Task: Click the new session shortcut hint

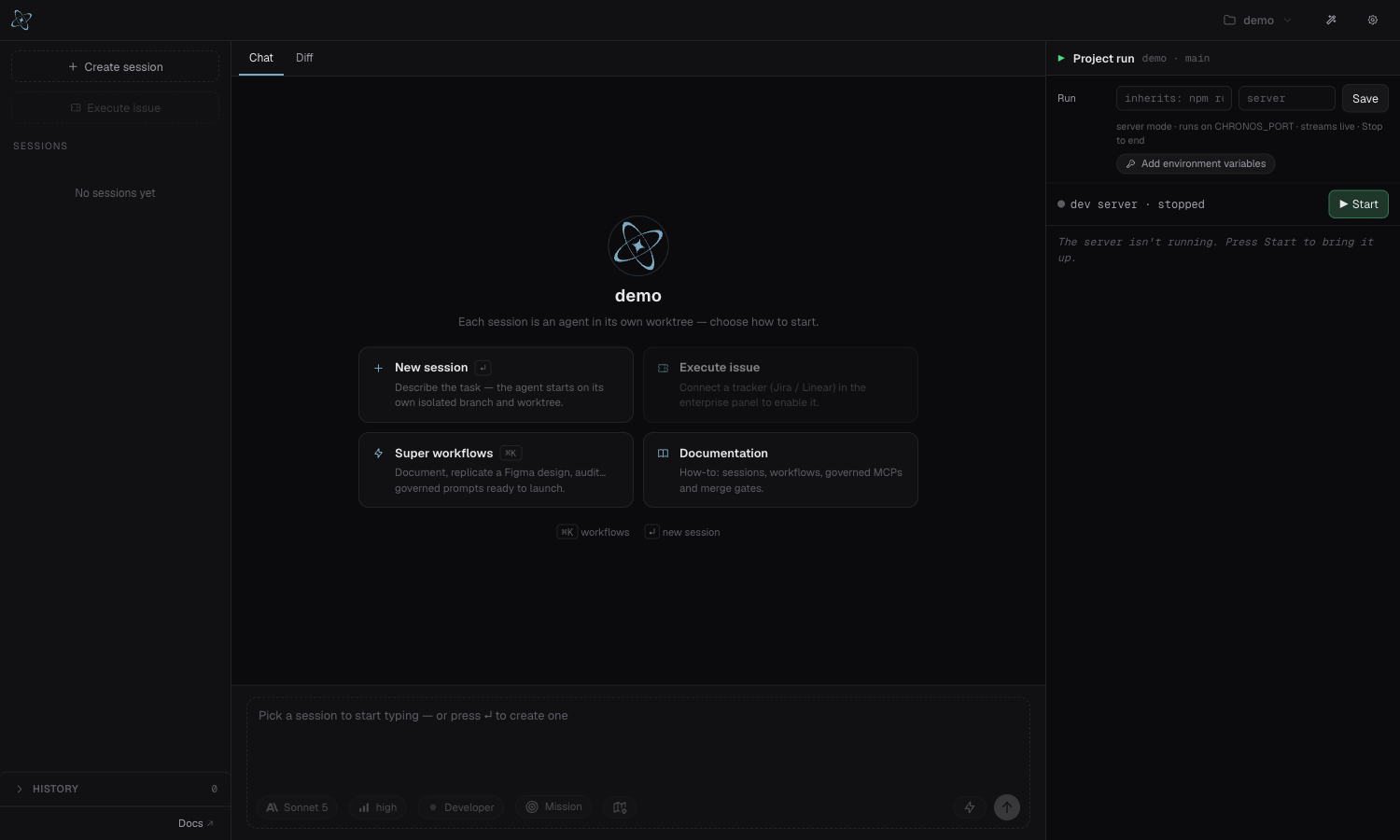Action: 682,532
